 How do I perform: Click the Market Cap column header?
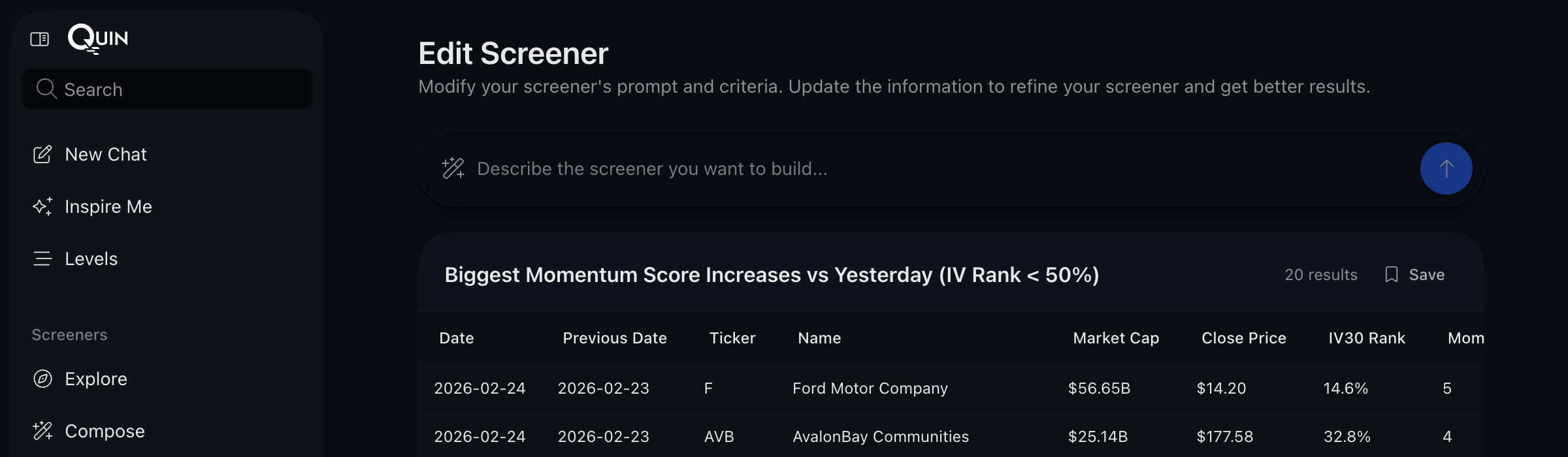(1115, 338)
